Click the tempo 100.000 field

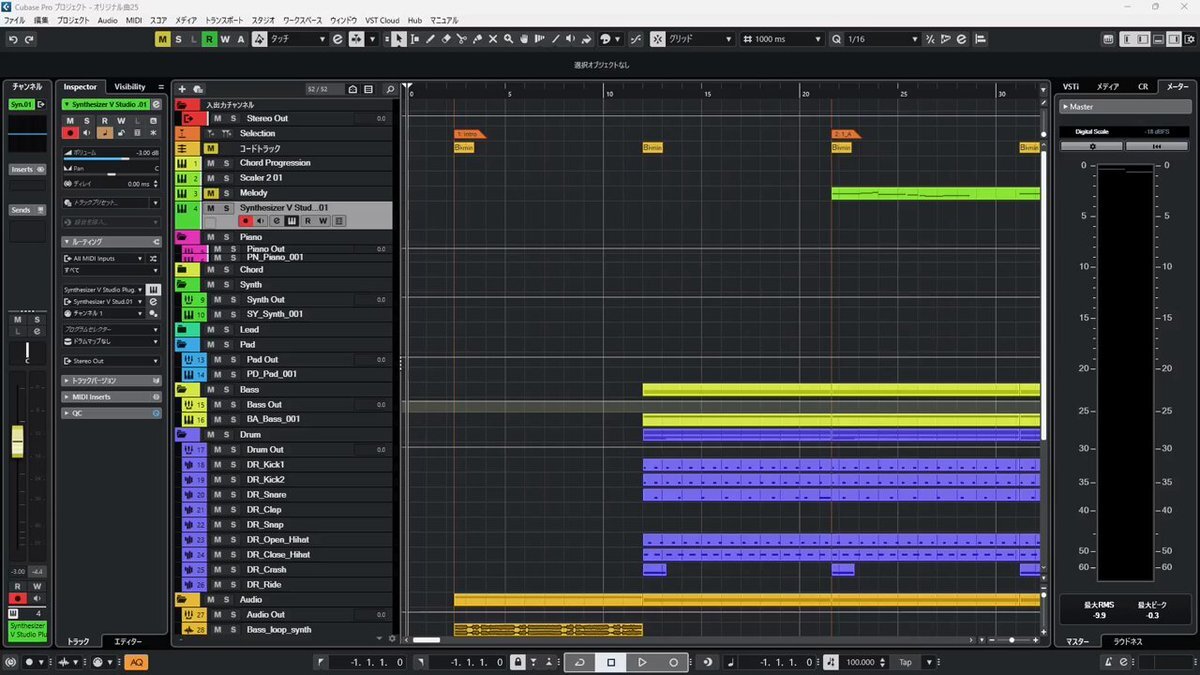click(x=860, y=662)
